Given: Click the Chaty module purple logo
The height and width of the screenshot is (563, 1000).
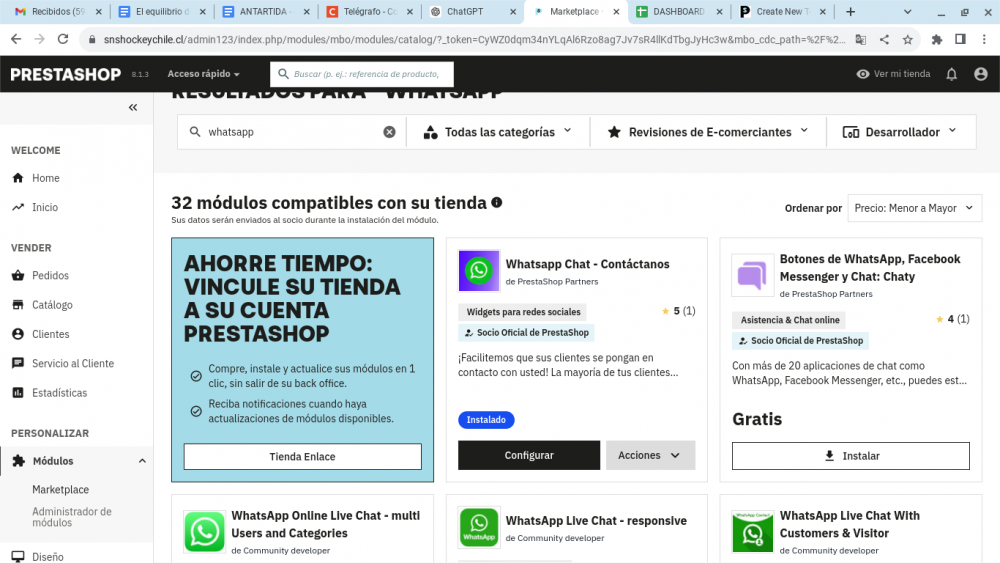Looking at the screenshot, I should coord(753,275).
